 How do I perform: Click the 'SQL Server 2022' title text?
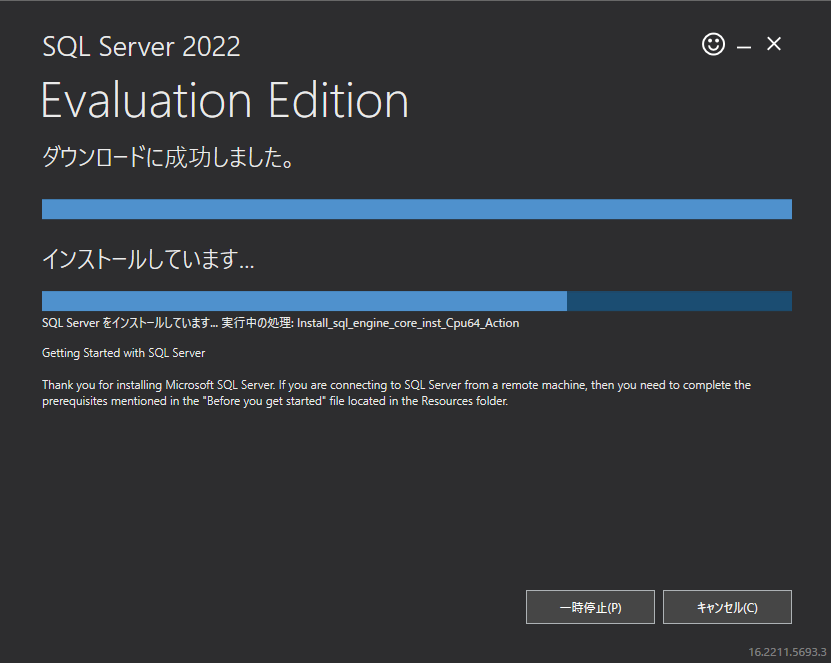pyautogui.click(x=142, y=47)
